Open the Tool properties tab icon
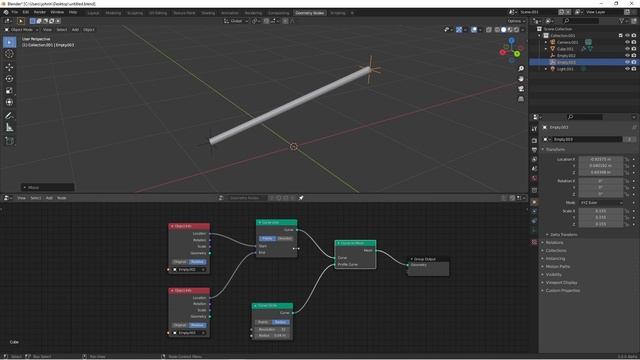The image size is (640, 360). click(x=534, y=129)
